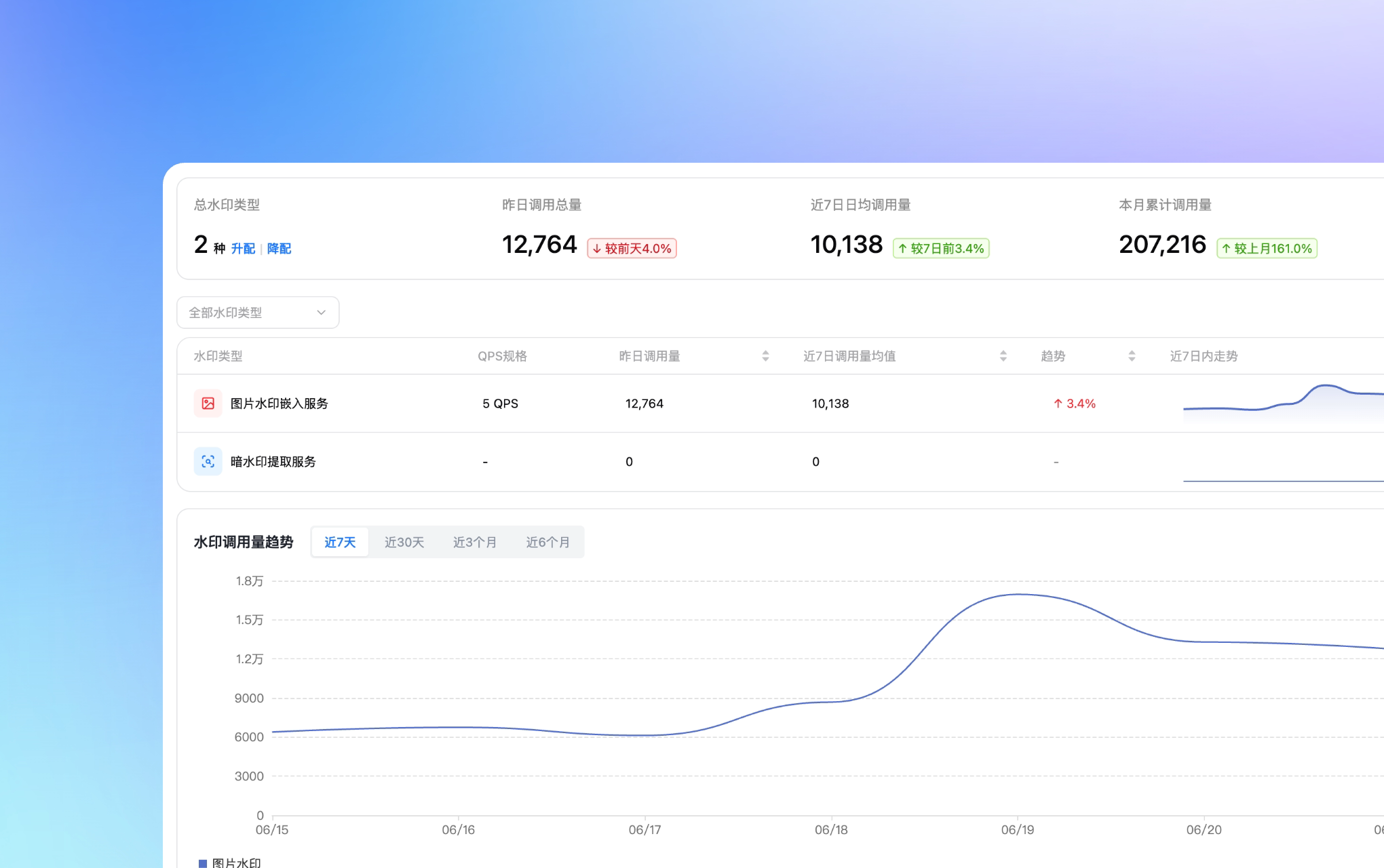This screenshot has height=868, width=1384.
Task: Open the 图片水印嵌入服务 row
Action: [x=780, y=403]
